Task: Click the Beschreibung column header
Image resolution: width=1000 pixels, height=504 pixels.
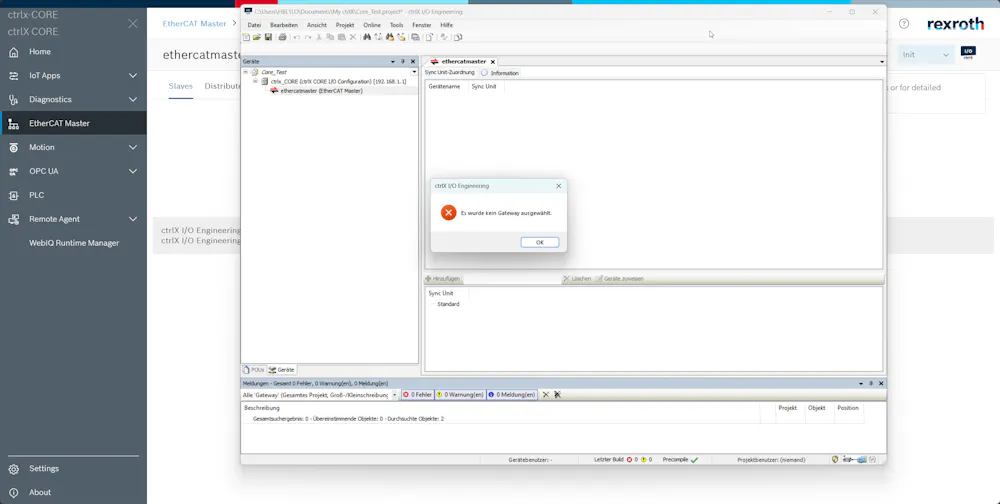Action: point(262,408)
